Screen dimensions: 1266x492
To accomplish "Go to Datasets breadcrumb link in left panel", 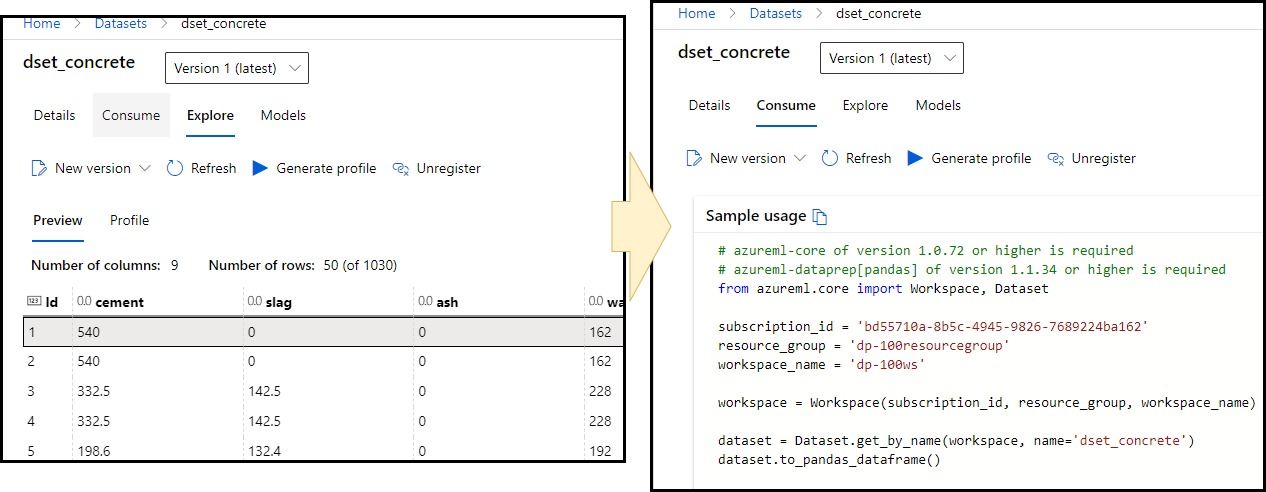I will pos(120,23).
